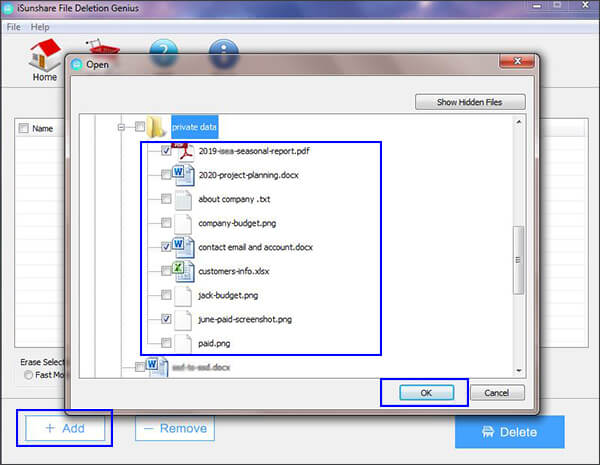The image size is (600, 465).
Task: Select customers-info.xlsx file name
Action: (234, 271)
